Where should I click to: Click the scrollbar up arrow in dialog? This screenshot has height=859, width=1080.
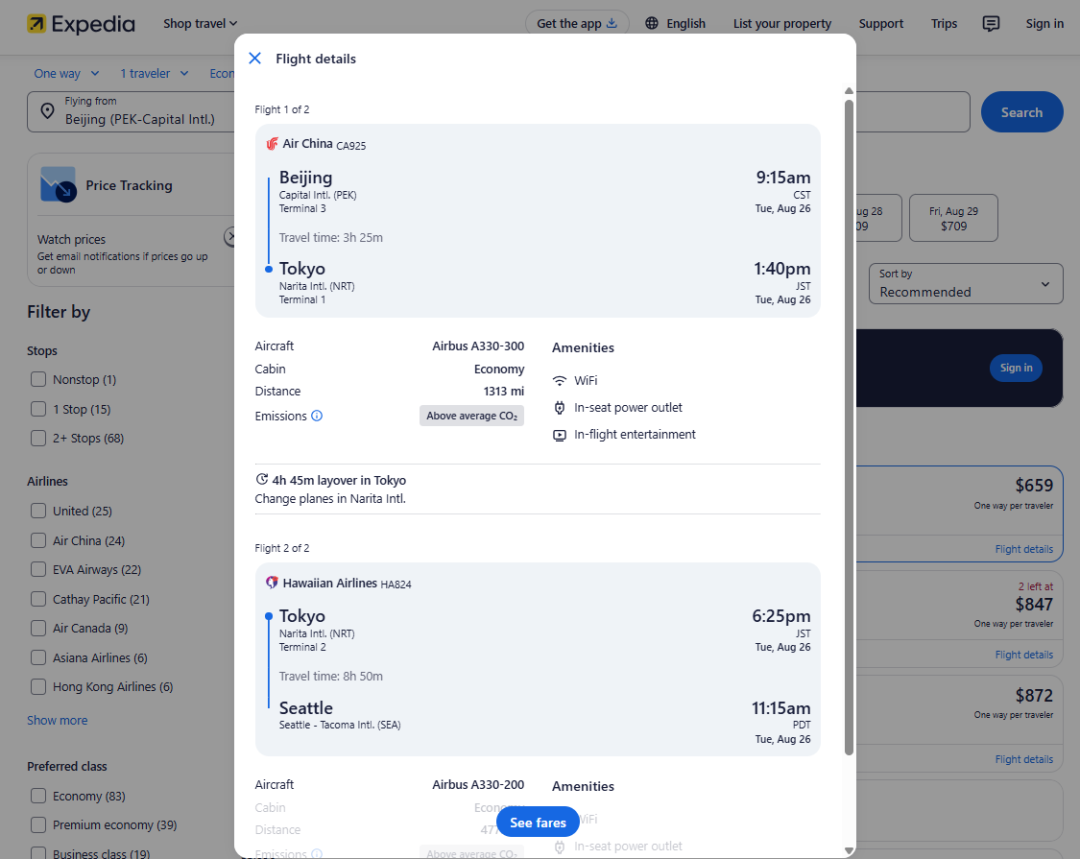point(849,91)
